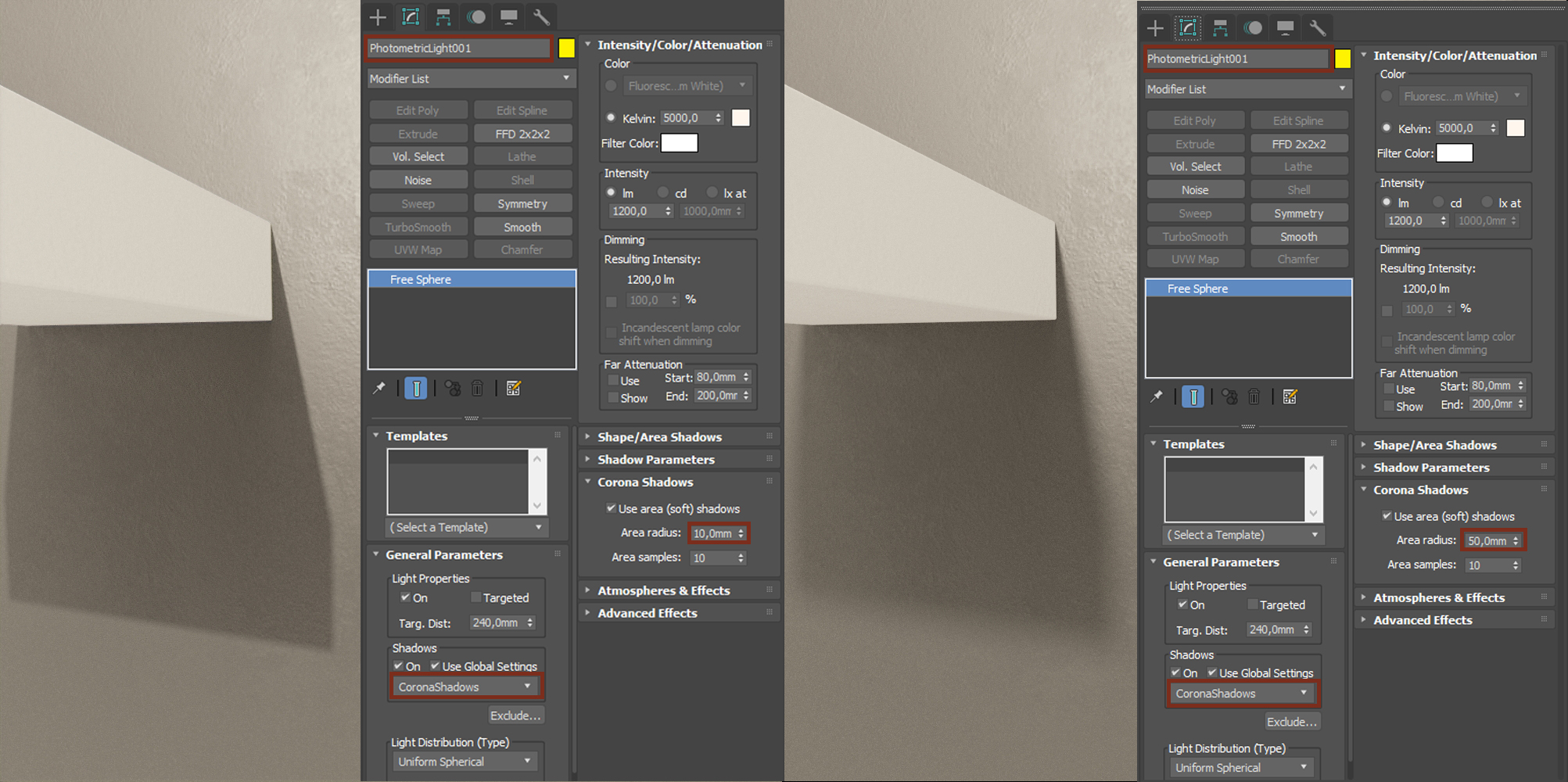Select the cd intensity radio in left panel
1568x782 pixels.
[x=663, y=192]
